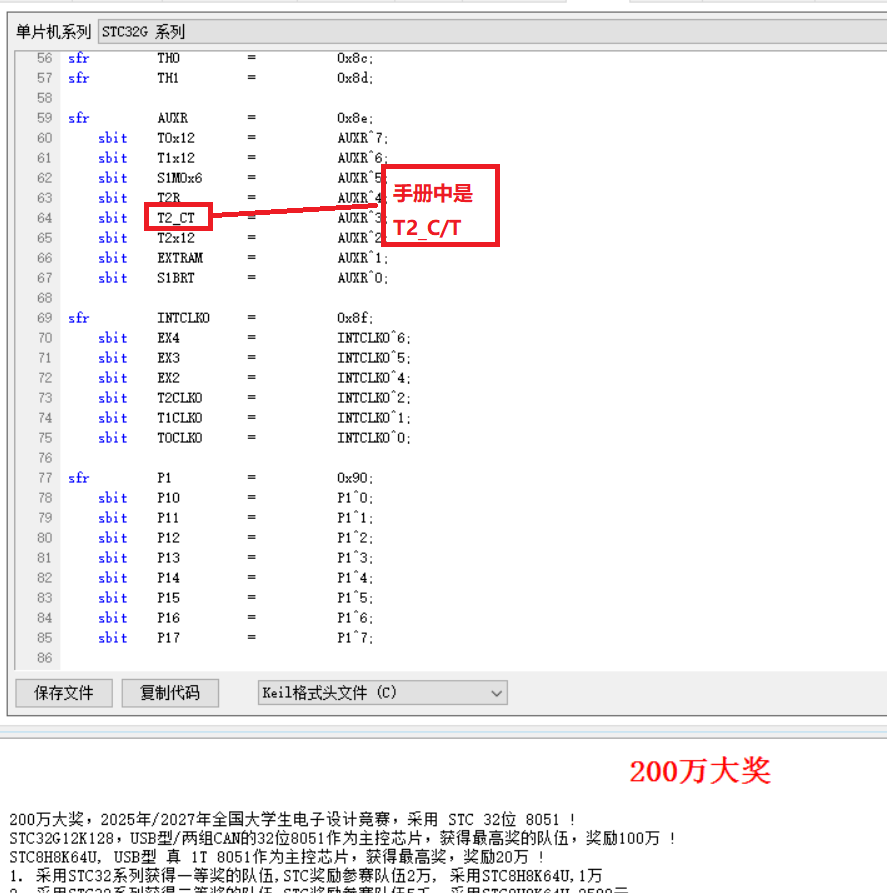Click line number 68 in the gutter
The height and width of the screenshot is (893, 887).
pyautogui.click(x=44, y=298)
